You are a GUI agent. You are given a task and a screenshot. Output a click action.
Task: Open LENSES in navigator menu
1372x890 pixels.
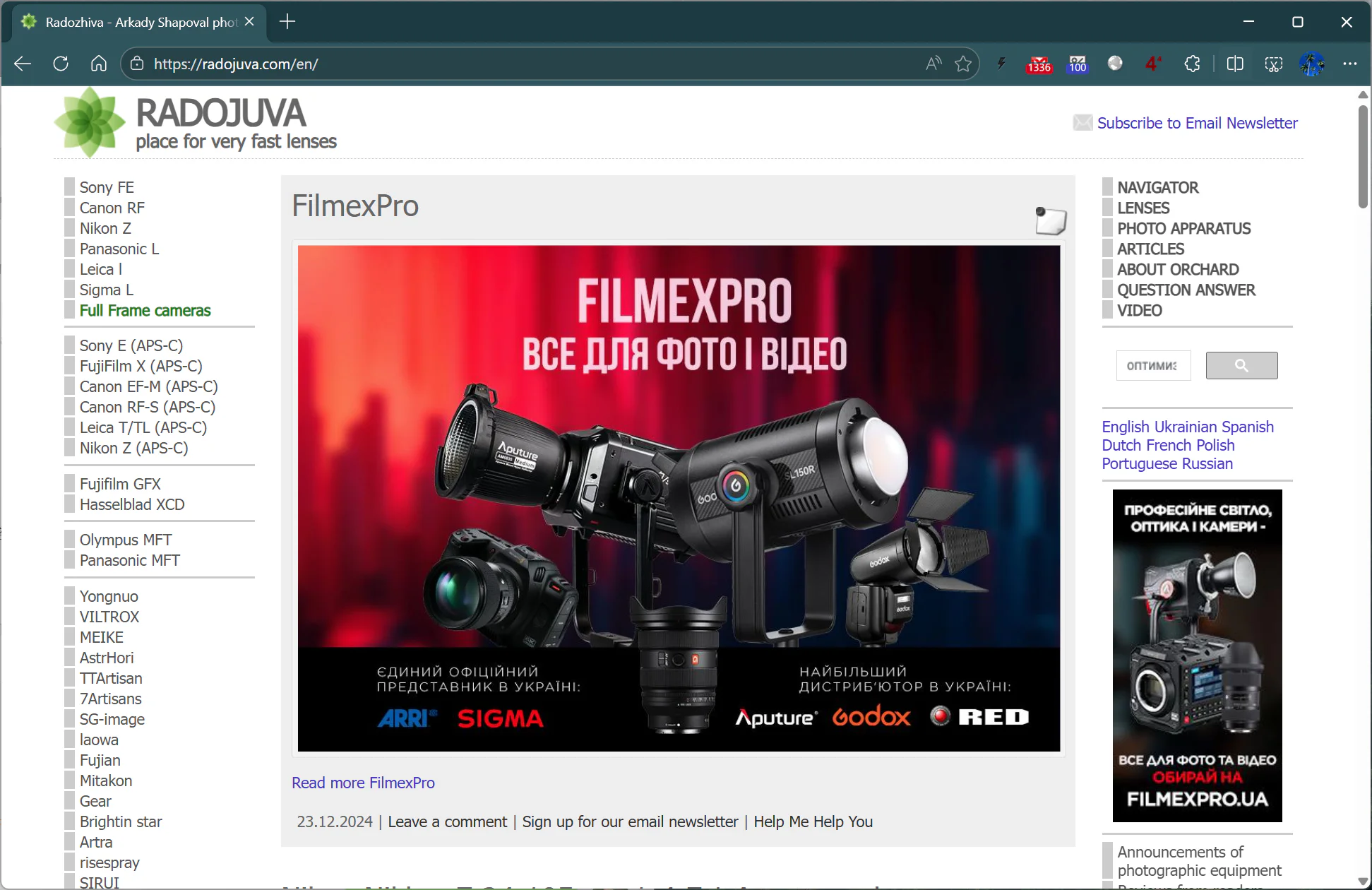click(1143, 208)
